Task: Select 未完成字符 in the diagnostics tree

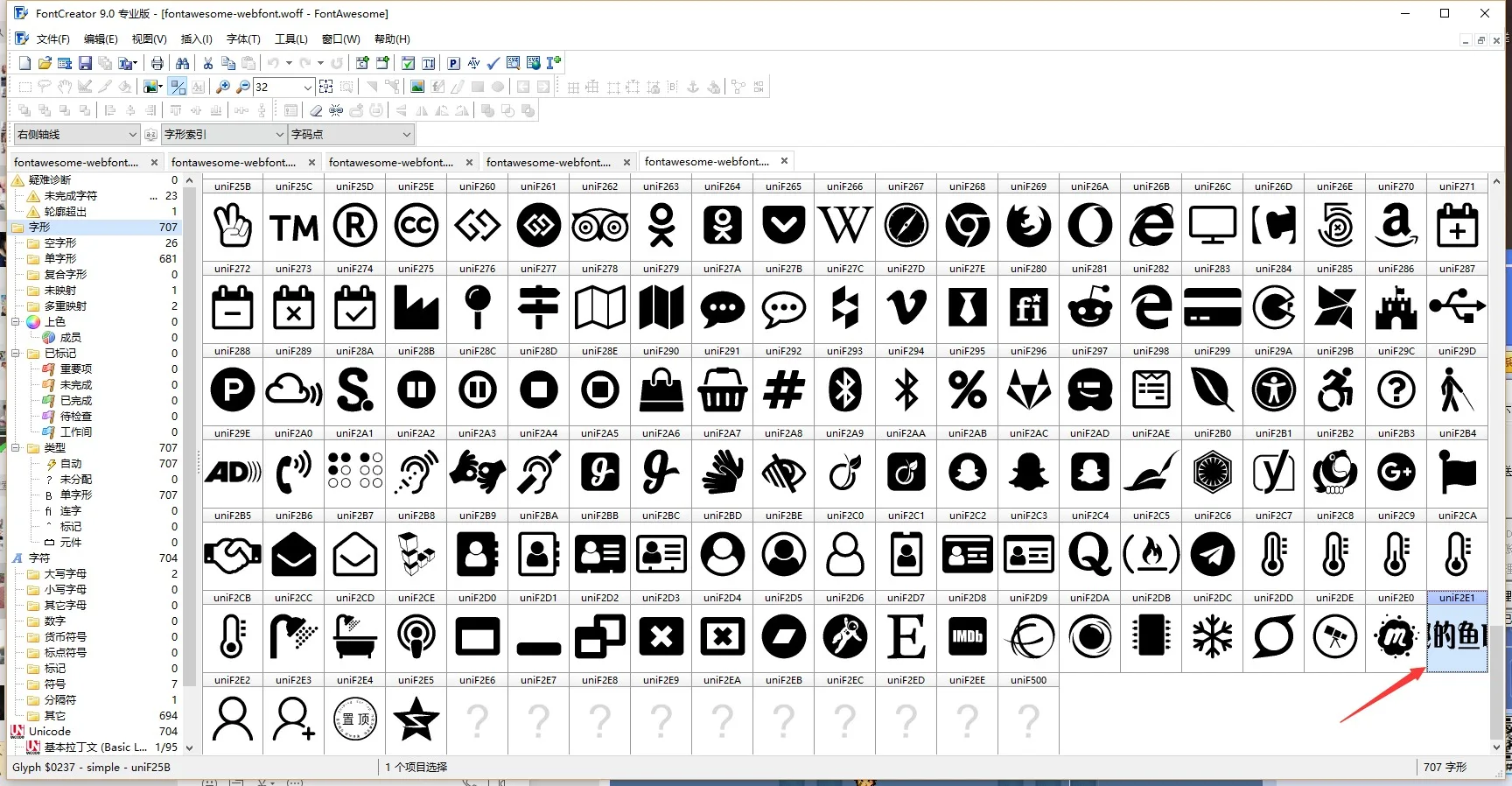Action: [71, 196]
